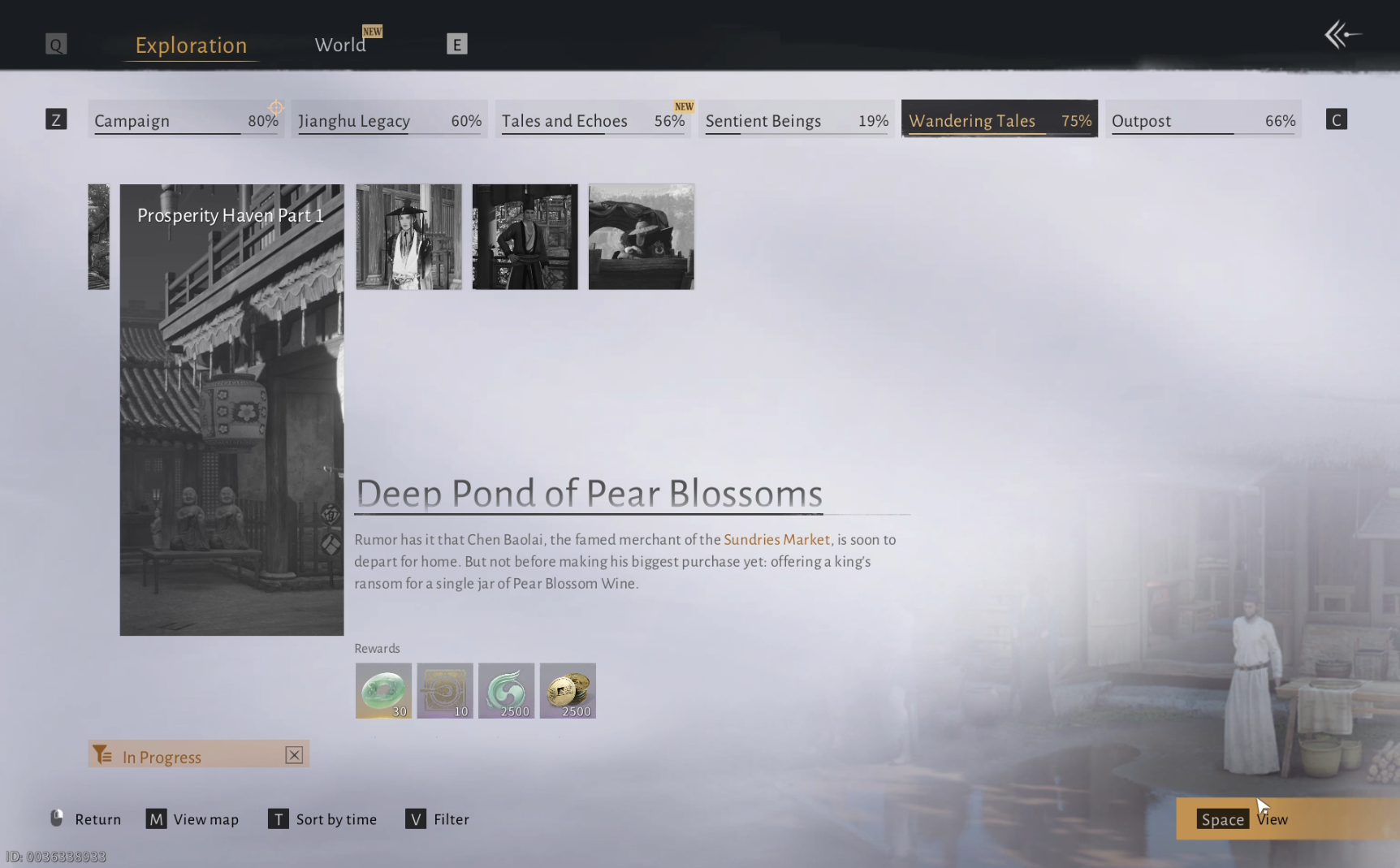Open the Filter options
The height and width of the screenshot is (868, 1400).
pos(438,819)
